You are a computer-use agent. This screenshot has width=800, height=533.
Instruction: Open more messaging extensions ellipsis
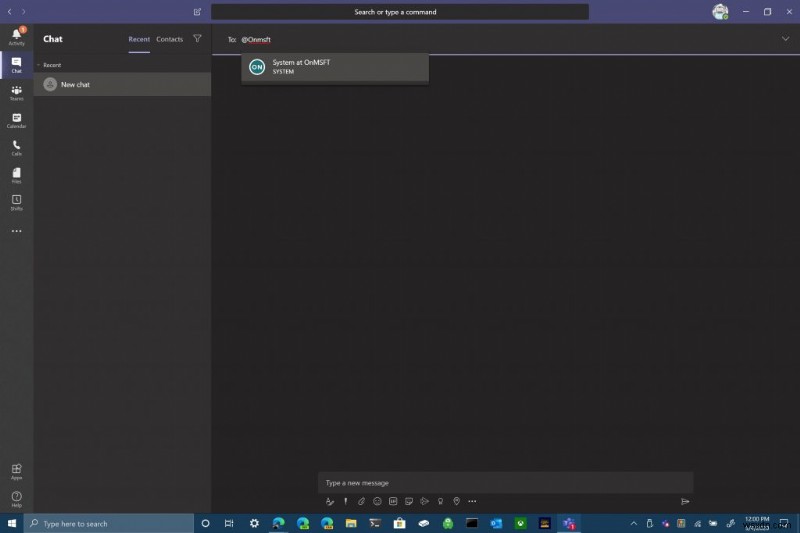(472, 501)
